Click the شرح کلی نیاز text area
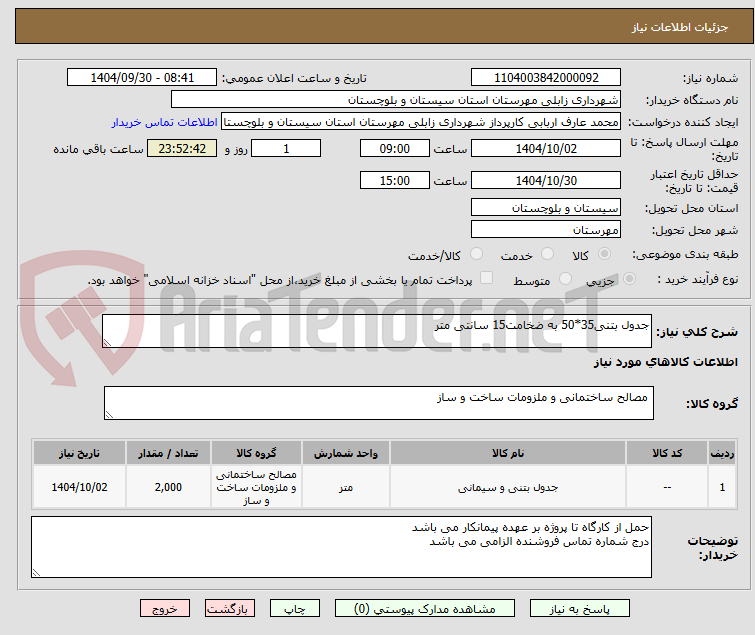This screenshot has width=755, height=635. click(x=377, y=331)
